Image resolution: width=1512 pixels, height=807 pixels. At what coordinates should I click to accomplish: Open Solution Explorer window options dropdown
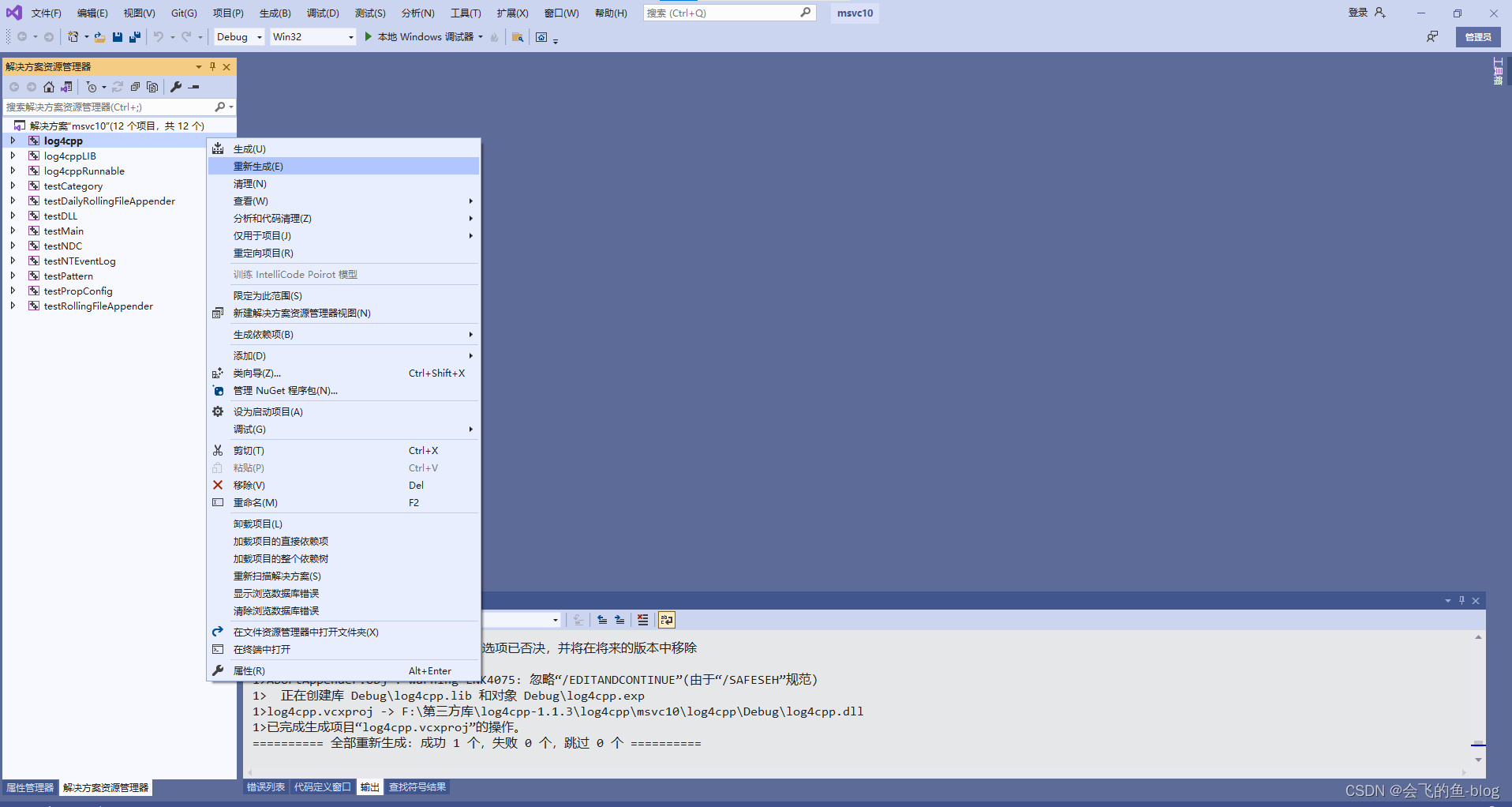pos(199,66)
